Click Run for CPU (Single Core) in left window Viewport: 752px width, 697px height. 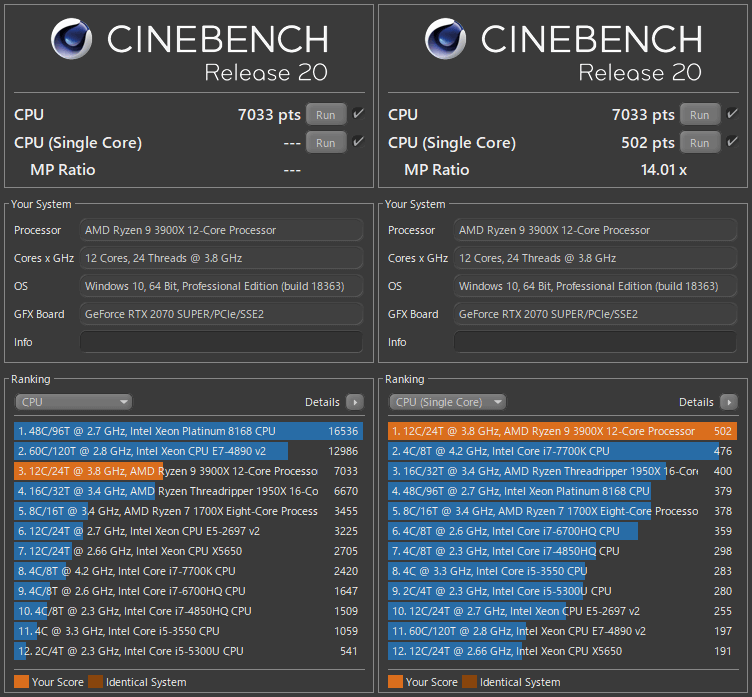click(x=326, y=143)
